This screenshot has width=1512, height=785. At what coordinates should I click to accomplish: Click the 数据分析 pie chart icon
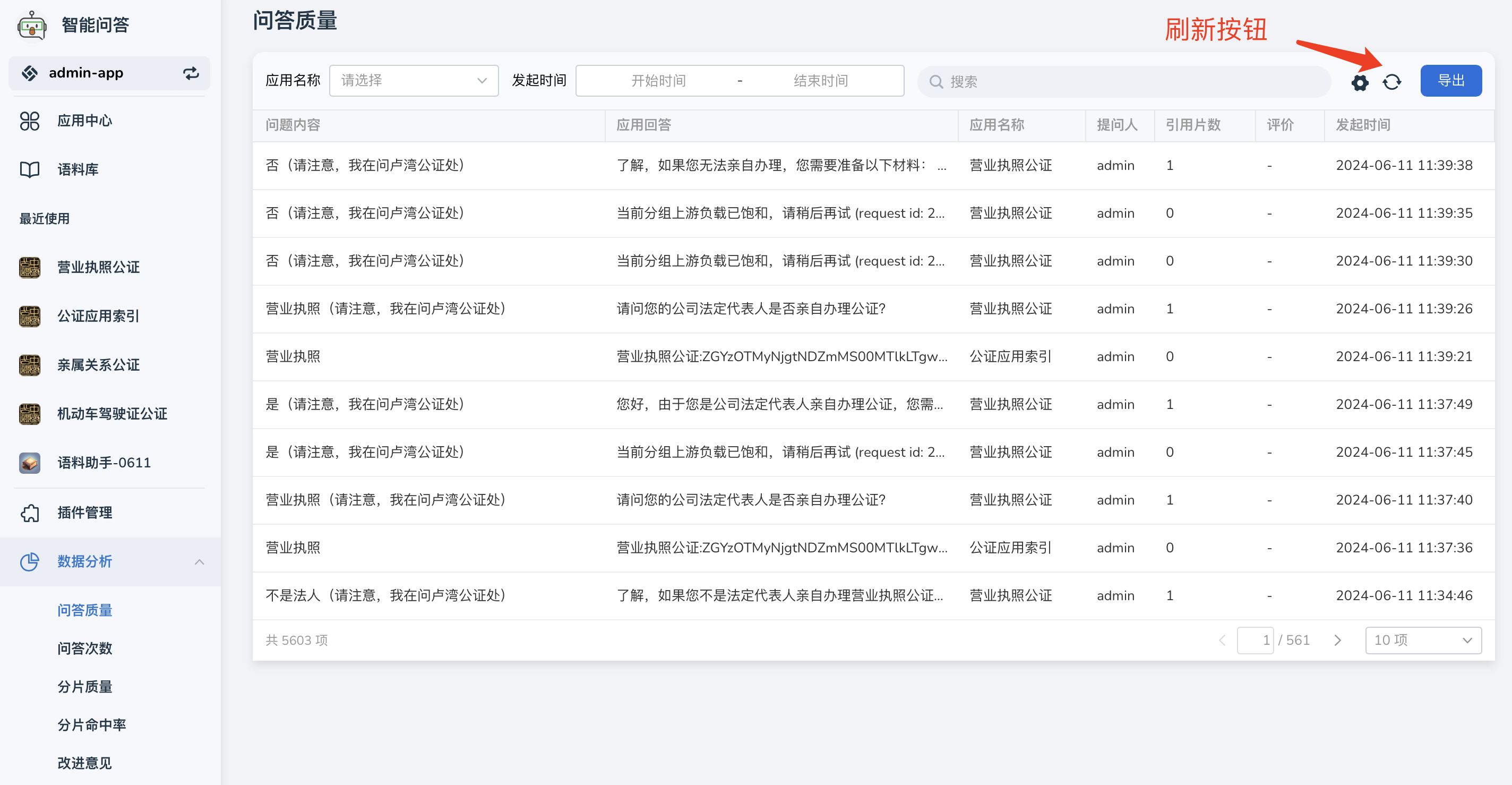(x=29, y=561)
